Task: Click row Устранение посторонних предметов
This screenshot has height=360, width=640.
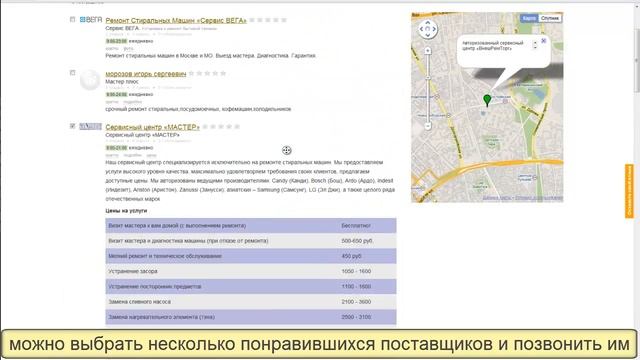Action: (x=251, y=287)
